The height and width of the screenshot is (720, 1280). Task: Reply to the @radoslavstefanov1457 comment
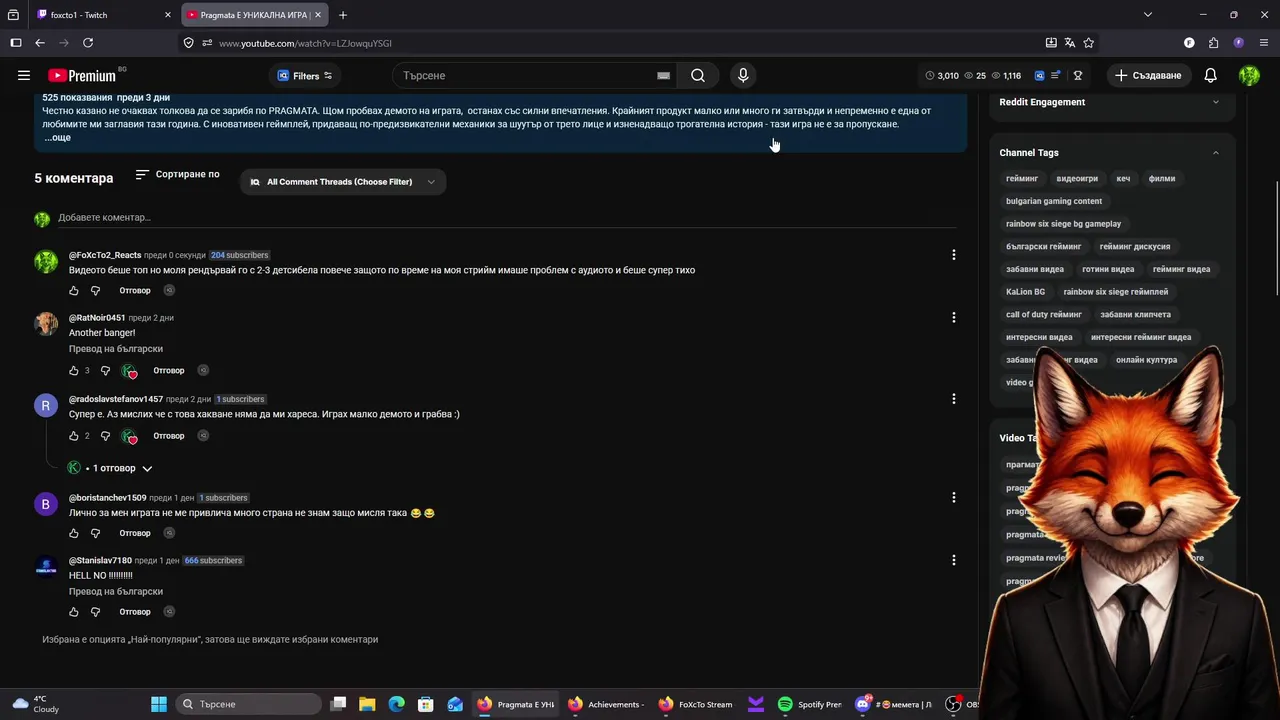169,436
